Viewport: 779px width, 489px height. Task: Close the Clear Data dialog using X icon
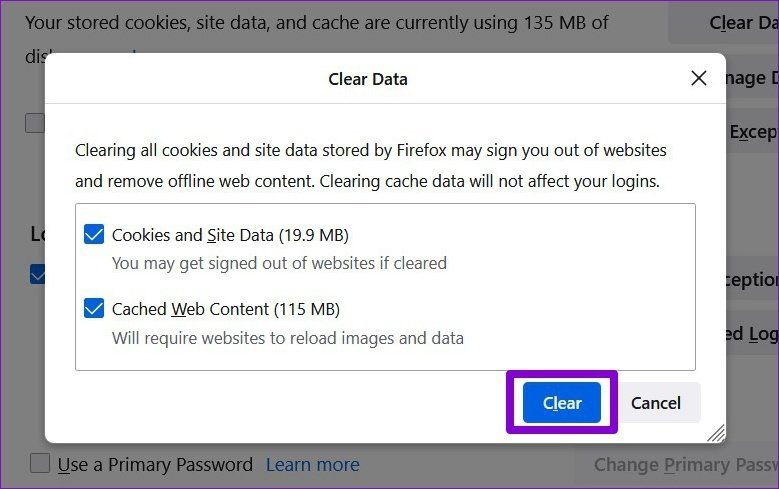699,78
